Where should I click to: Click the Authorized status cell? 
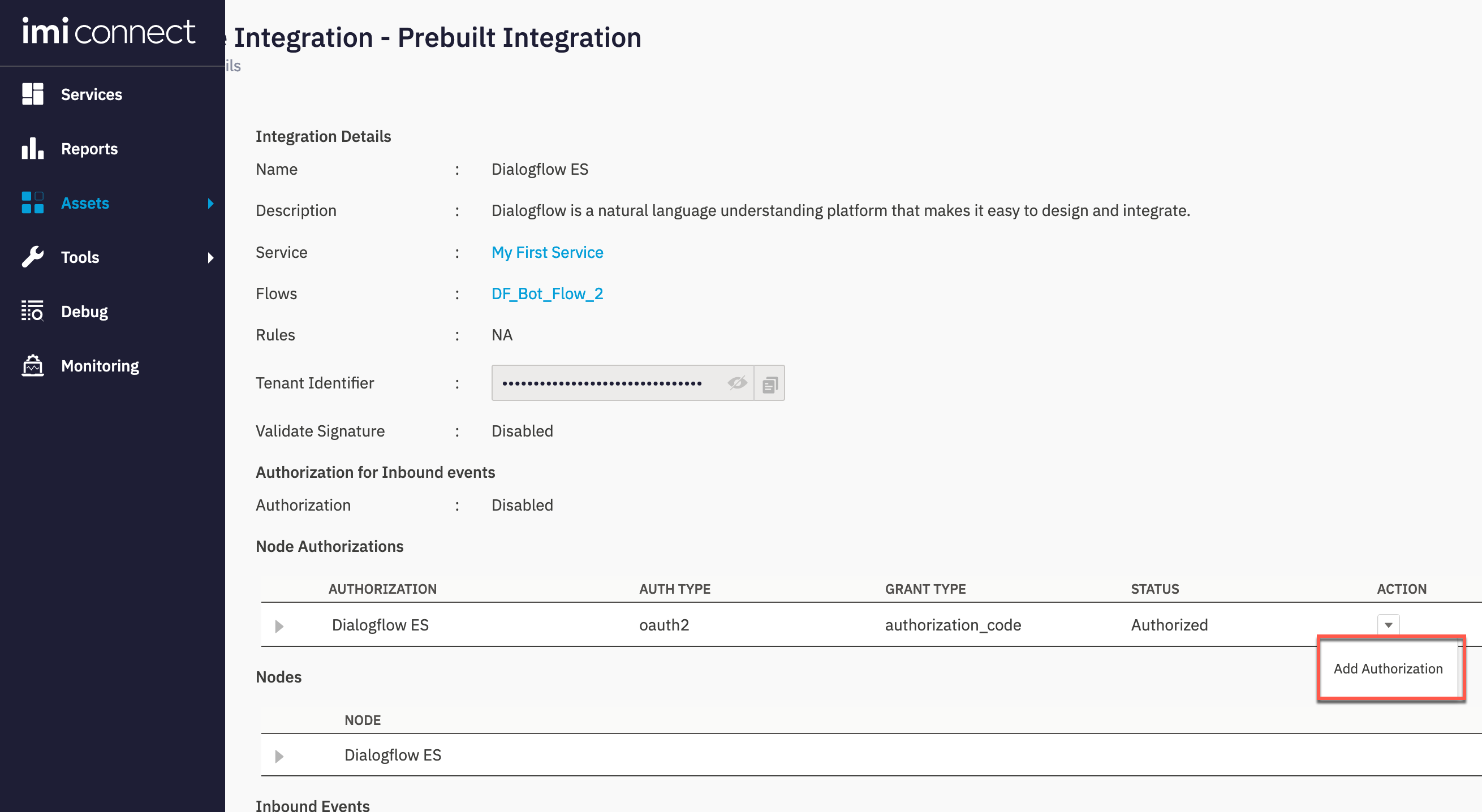[1169, 624]
